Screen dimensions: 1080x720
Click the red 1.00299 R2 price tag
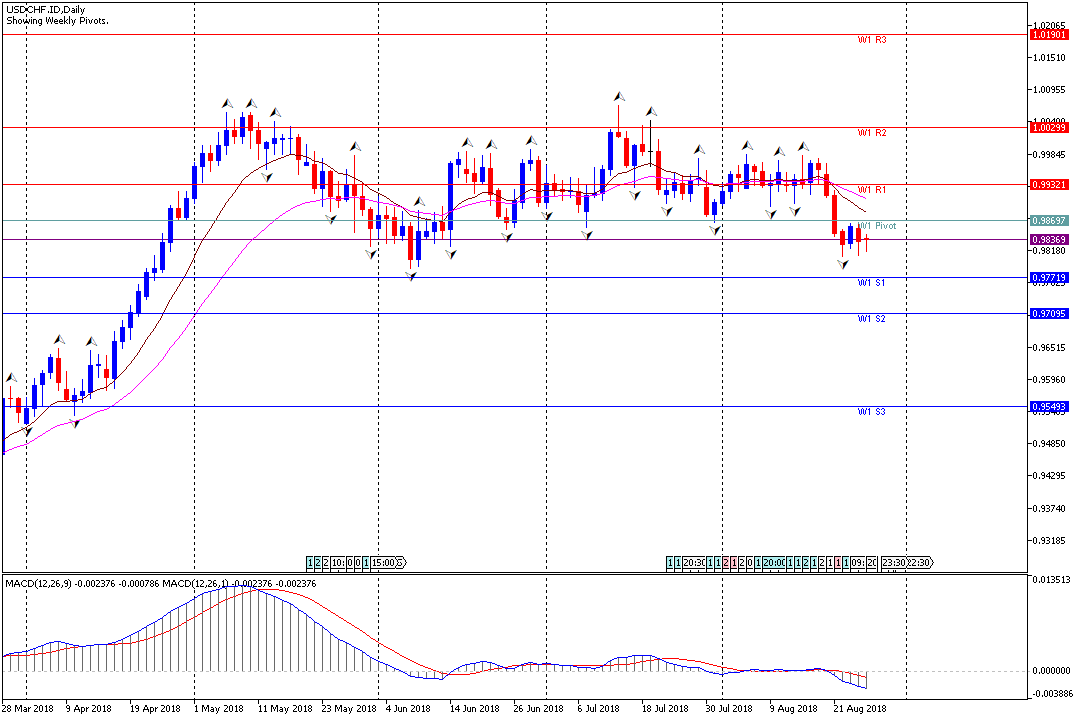(1049, 128)
